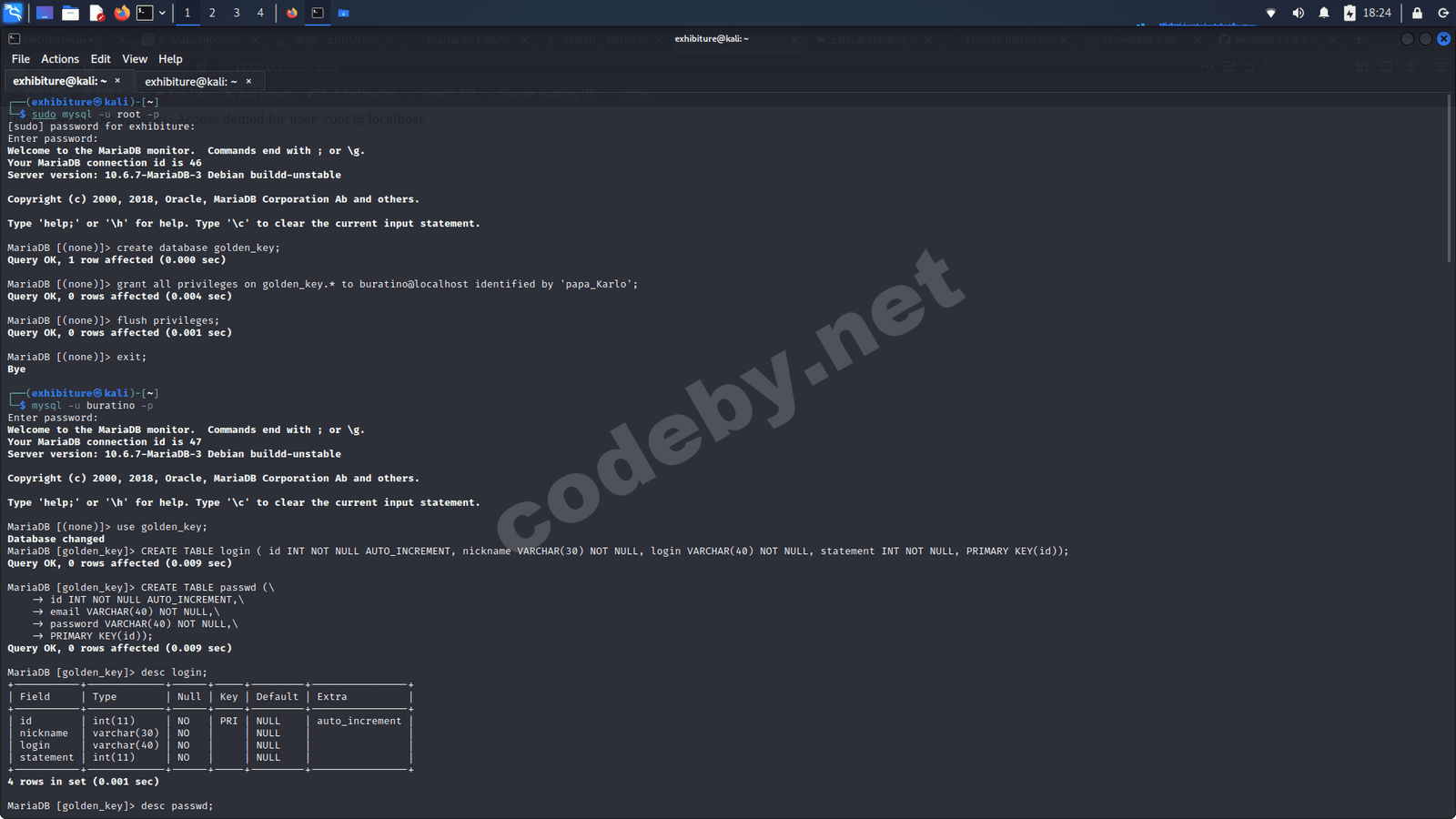Open the network connection indicator
Screen dimensions: 1456x819
click(x=1271, y=13)
